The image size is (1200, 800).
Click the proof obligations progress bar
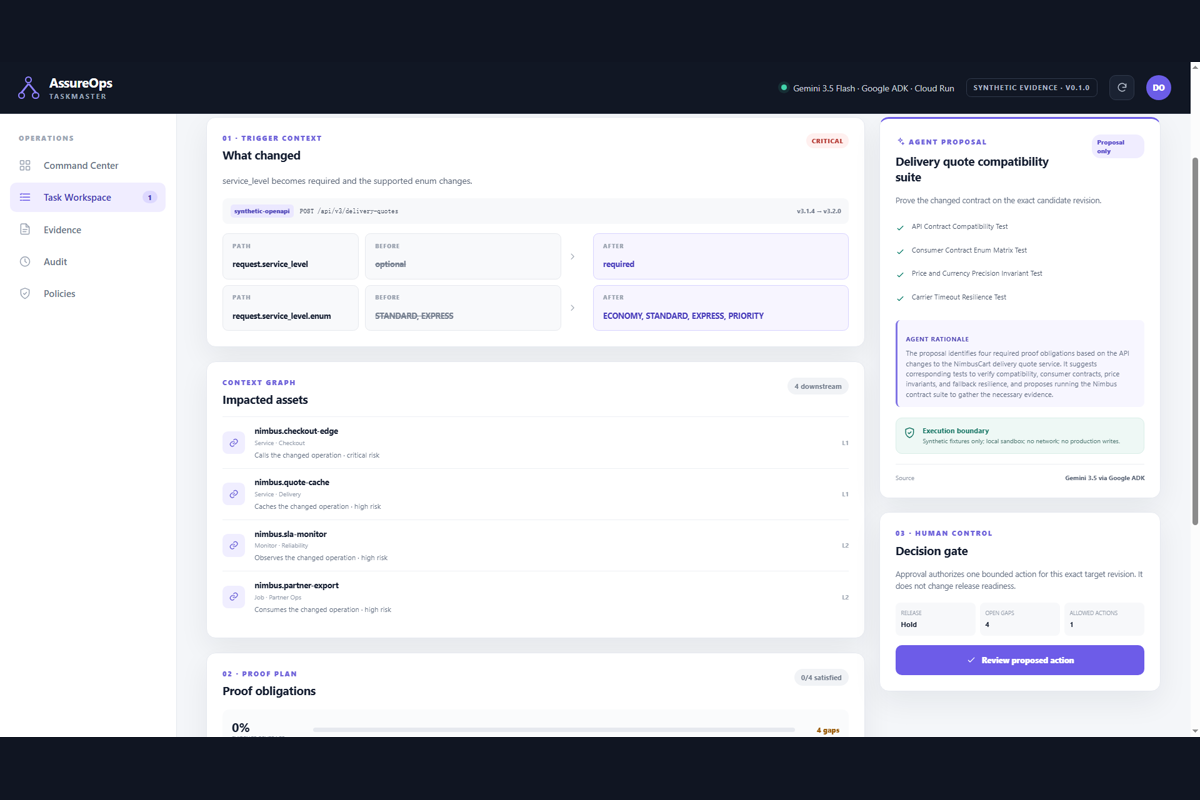click(x=554, y=730)
